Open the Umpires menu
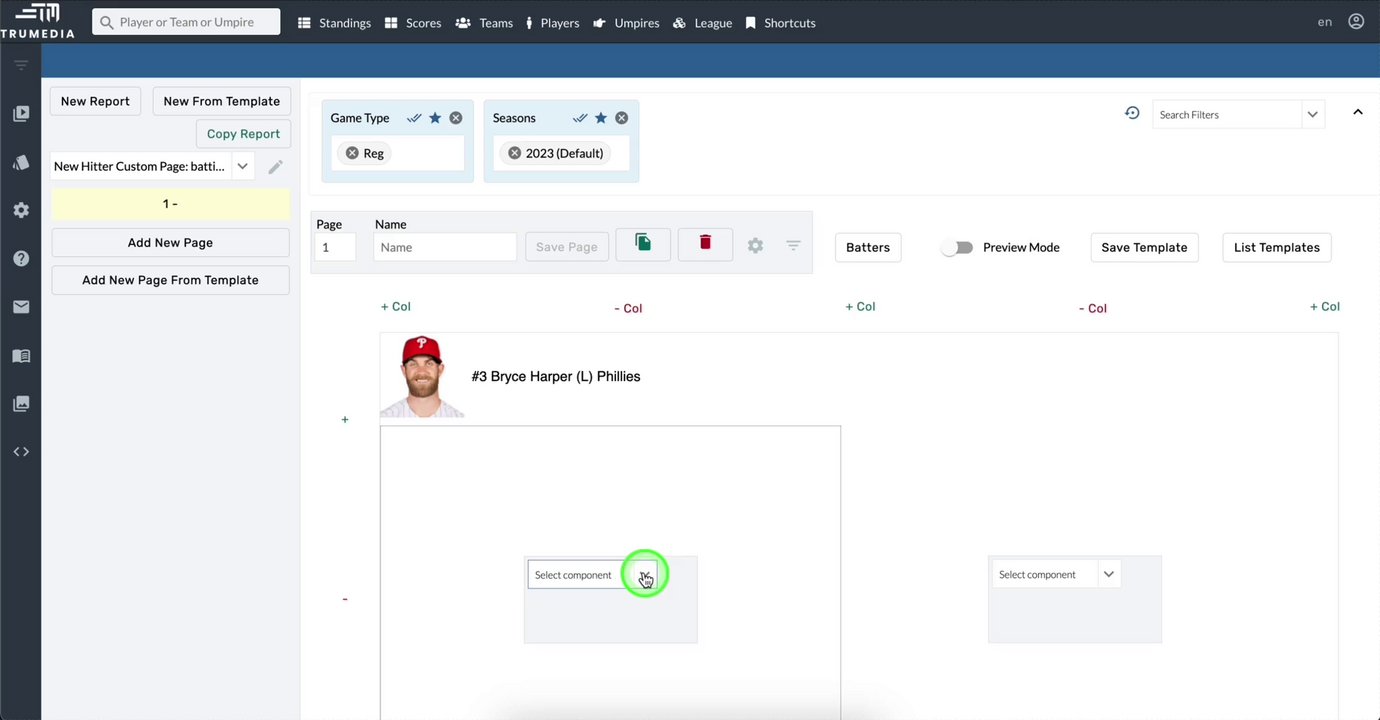This screenshot has width=1380, height=720. (626, 22)
